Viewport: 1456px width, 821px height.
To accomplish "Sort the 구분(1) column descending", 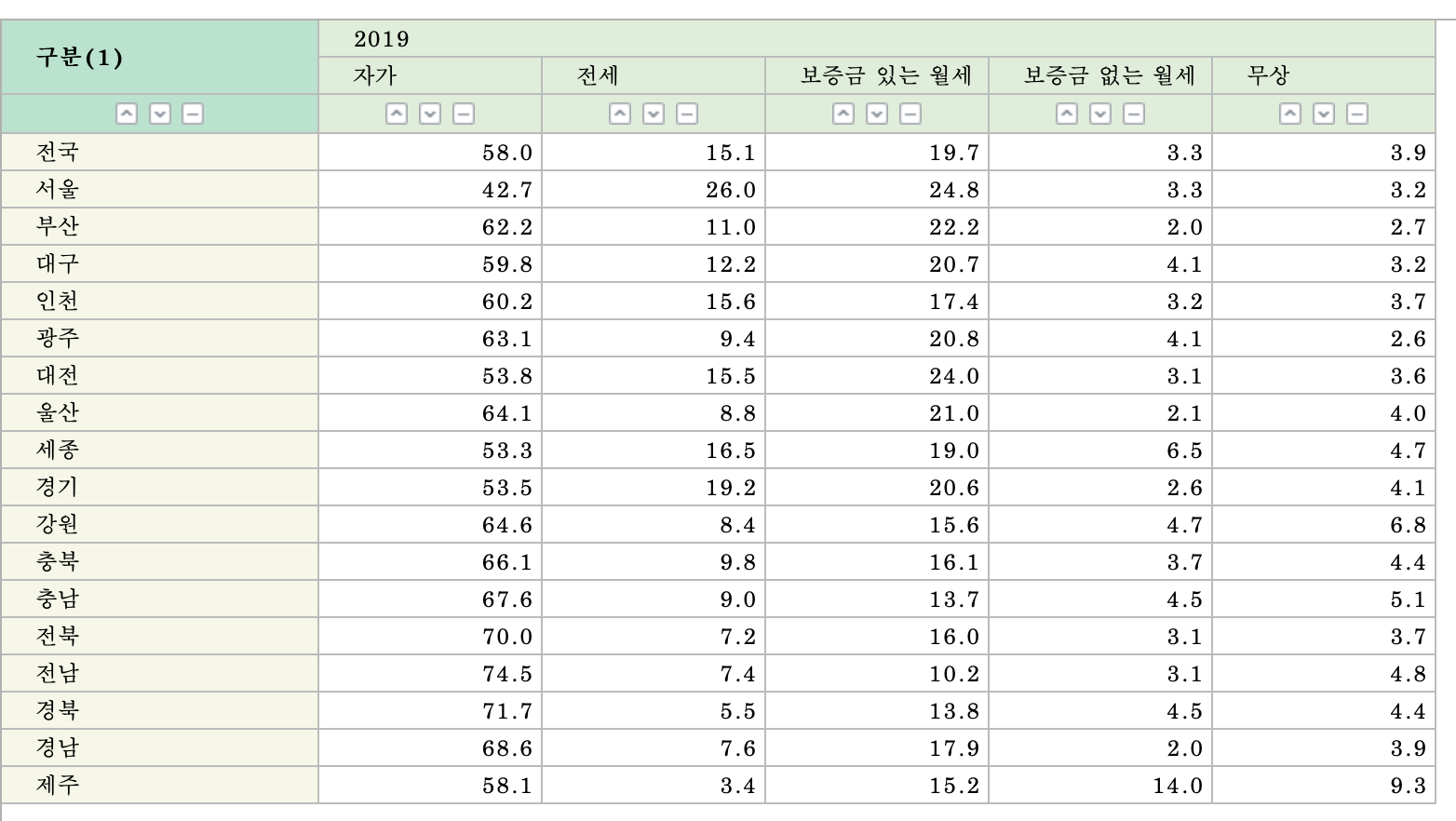I will [x=160, y=114].
